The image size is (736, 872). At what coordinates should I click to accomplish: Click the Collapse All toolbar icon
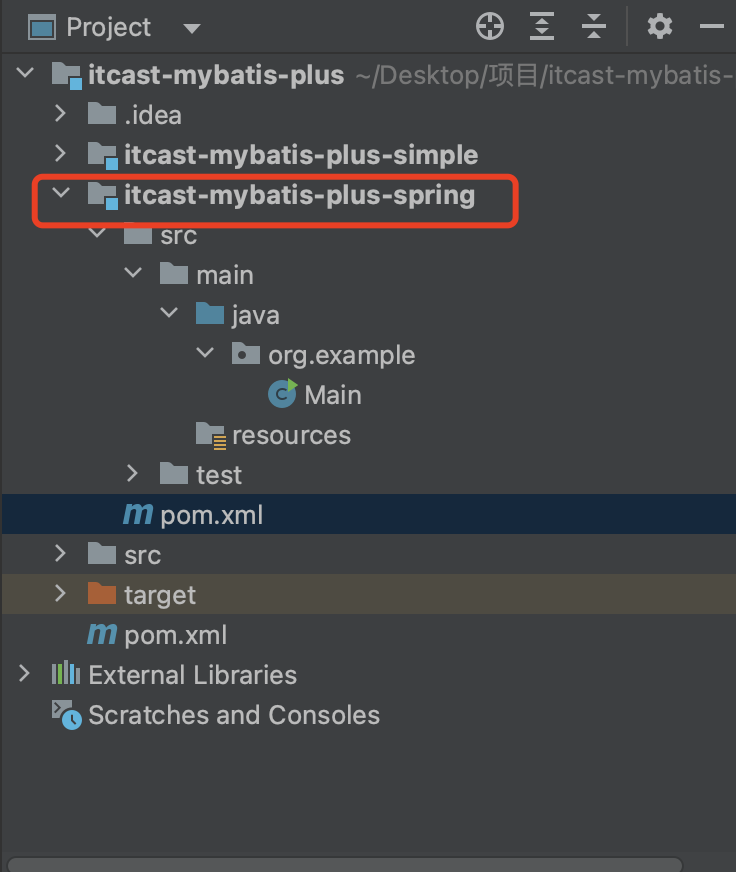[x=594, y=27]
